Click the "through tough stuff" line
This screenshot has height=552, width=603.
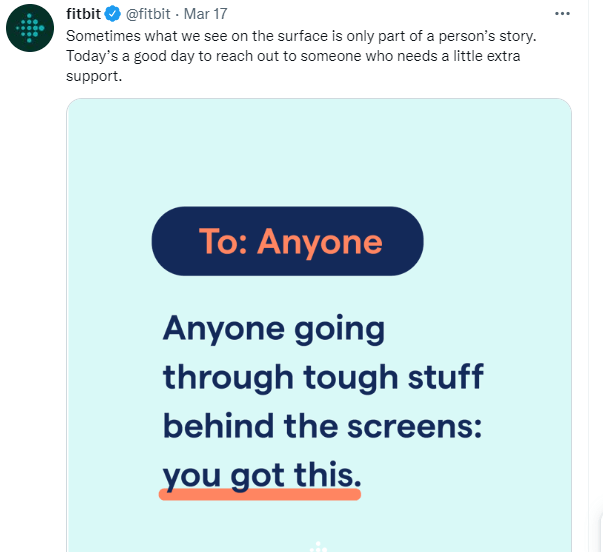tap(322, 377)
